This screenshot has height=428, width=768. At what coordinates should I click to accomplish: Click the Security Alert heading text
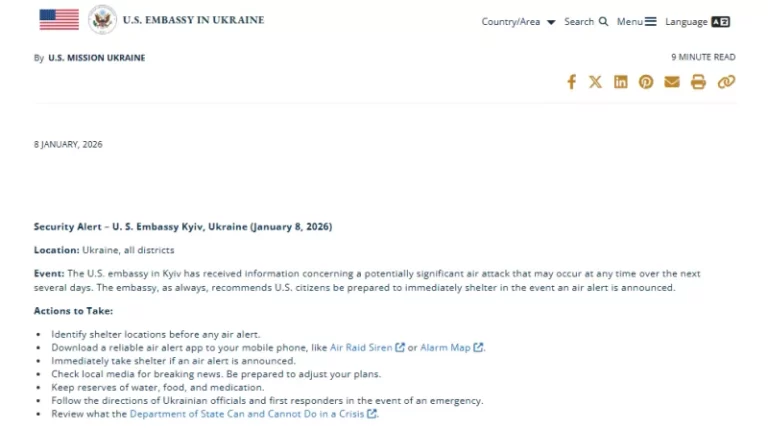pos(183,227)
